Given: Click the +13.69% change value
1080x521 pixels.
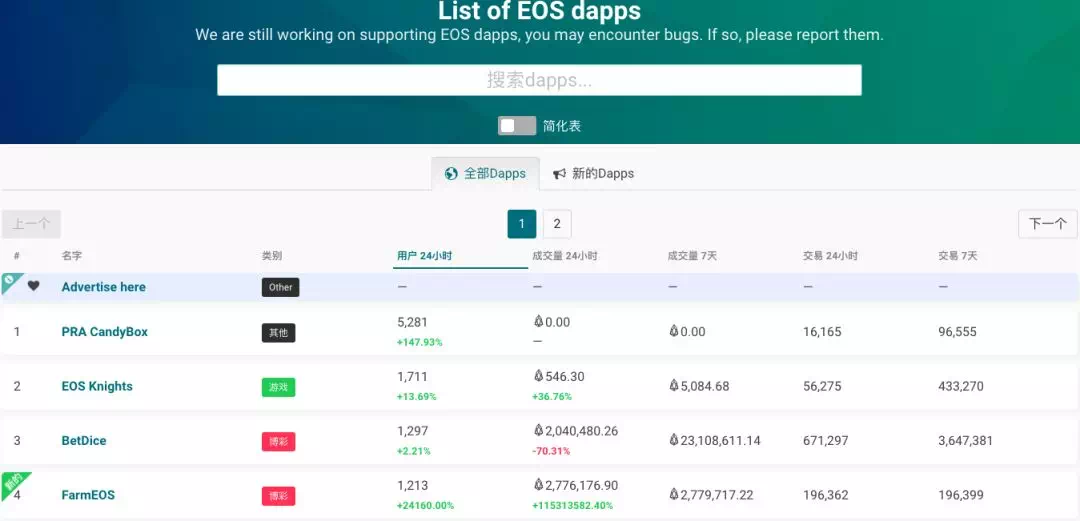Looking at the screenshot, I should pyautogui.click(x=417, y=396).
